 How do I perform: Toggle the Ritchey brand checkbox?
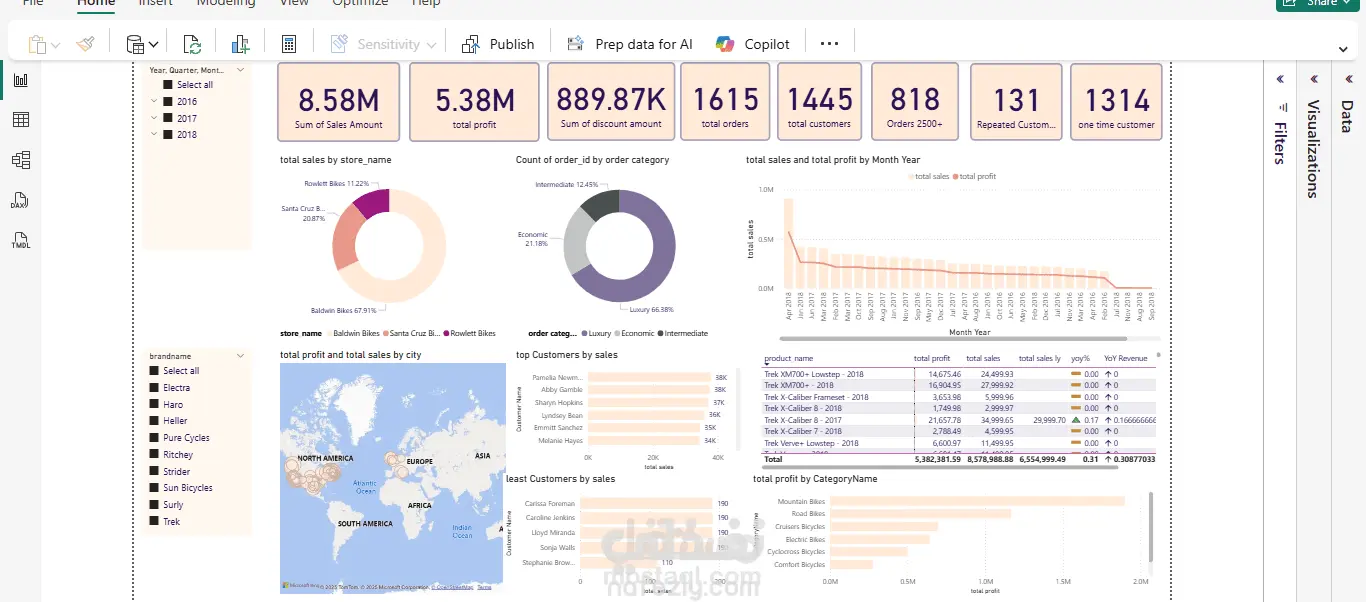point(154,455)
